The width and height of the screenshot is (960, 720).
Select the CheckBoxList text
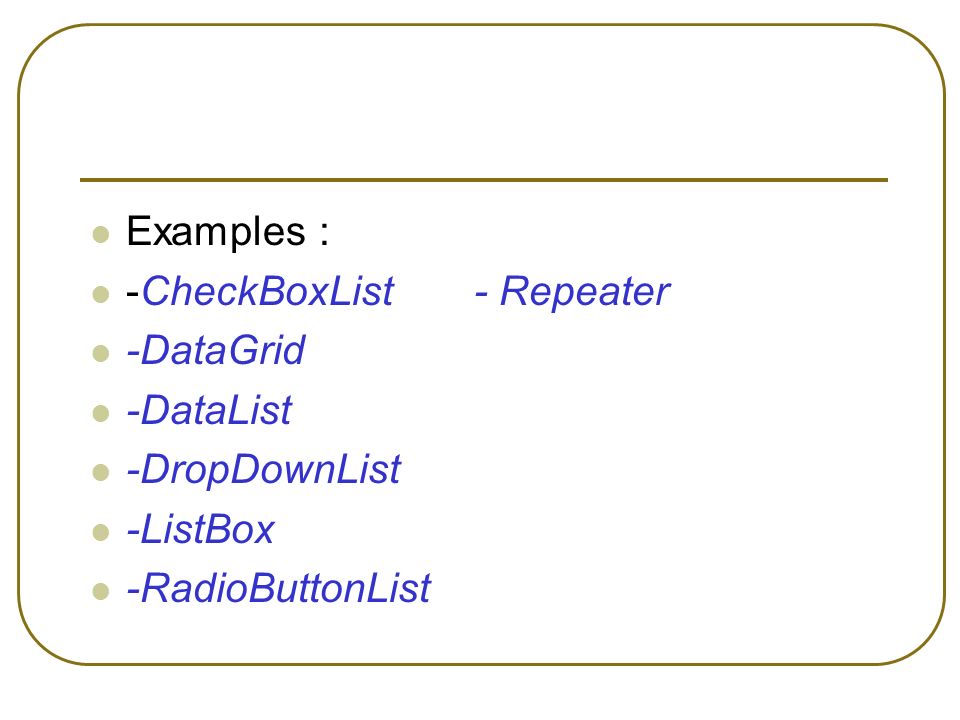coord(268,291)
